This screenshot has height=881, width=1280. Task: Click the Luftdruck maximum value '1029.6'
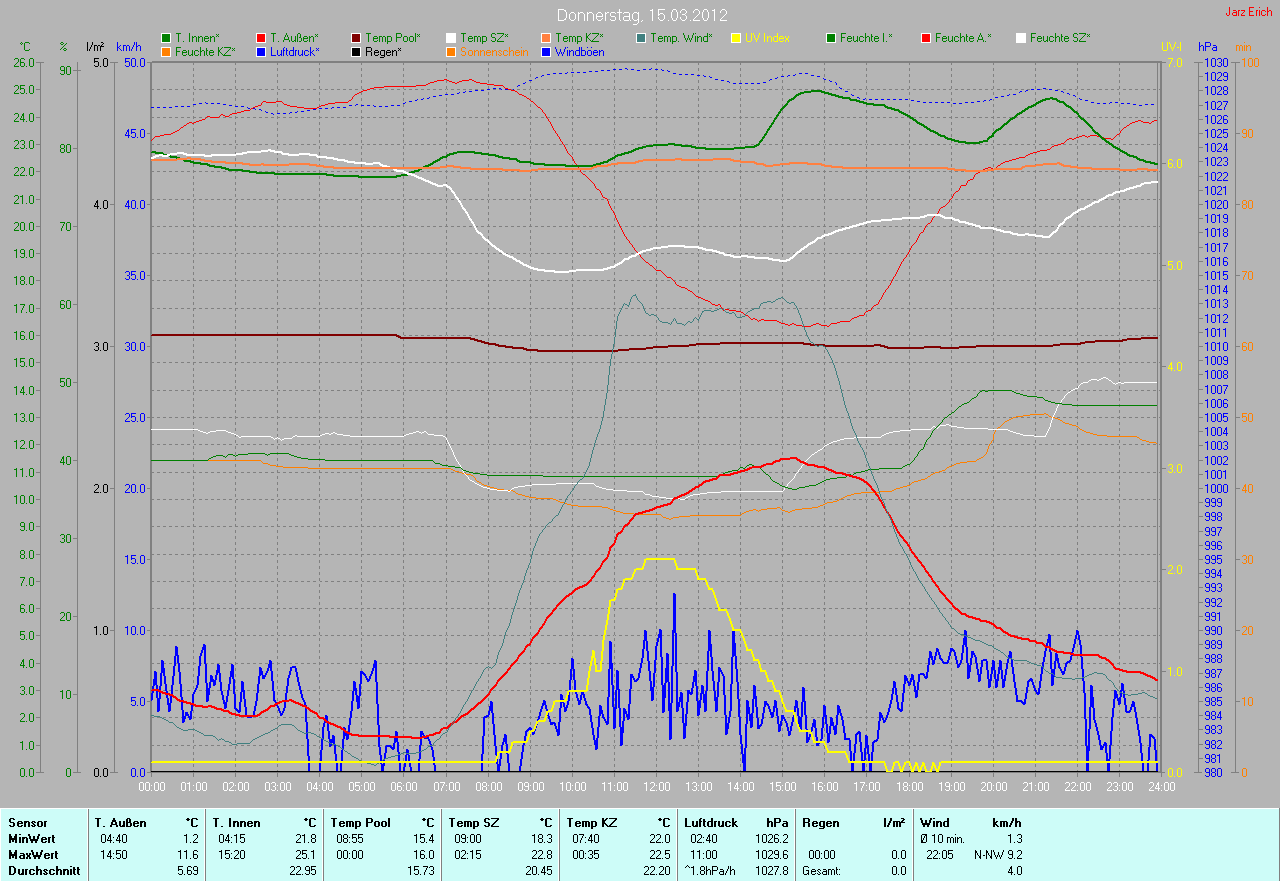point(772,855)
